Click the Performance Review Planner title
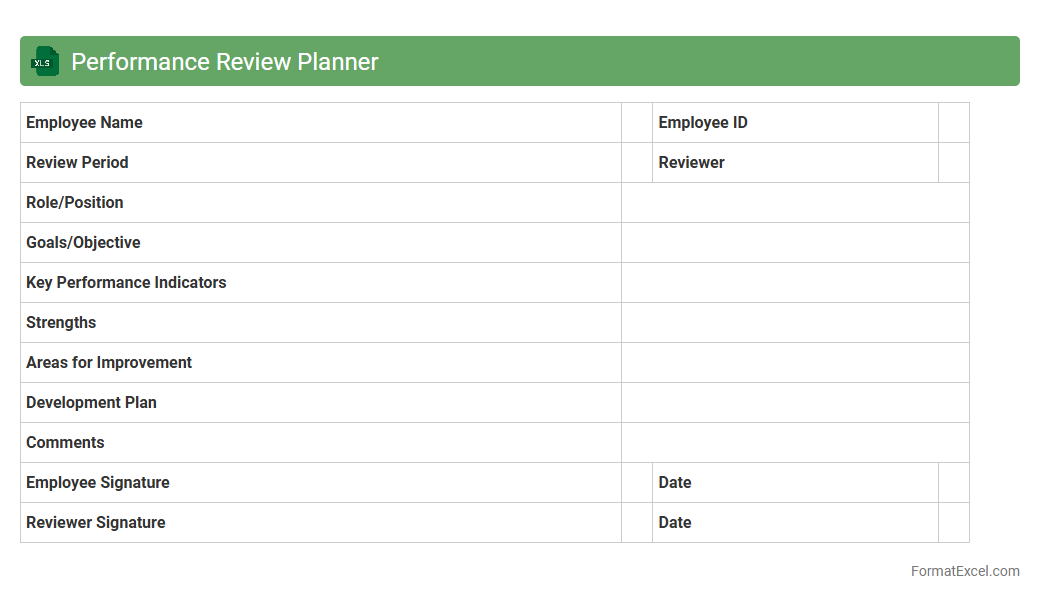The image size is (1040, 600). [225, 61]
